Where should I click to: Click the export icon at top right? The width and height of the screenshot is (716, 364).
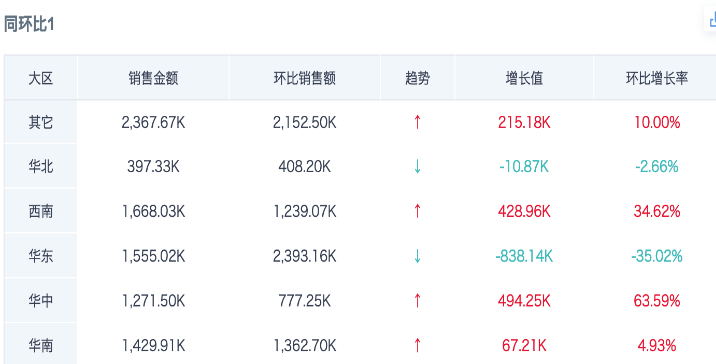[712, 21]
